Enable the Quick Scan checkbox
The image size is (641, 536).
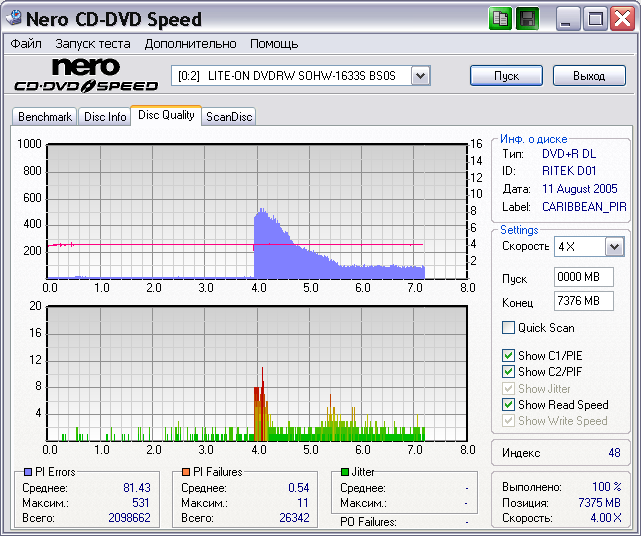click(509, 328)
